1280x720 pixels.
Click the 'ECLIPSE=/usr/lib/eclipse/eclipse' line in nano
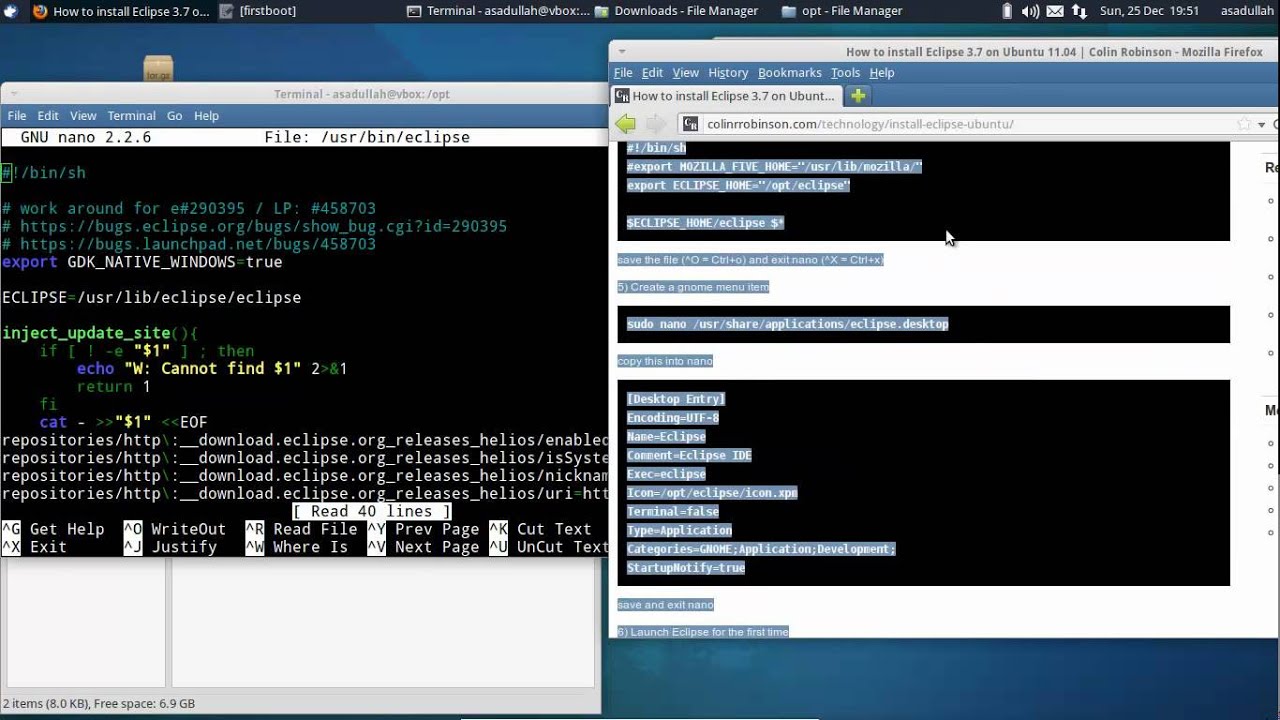click(x=151, y=298)
